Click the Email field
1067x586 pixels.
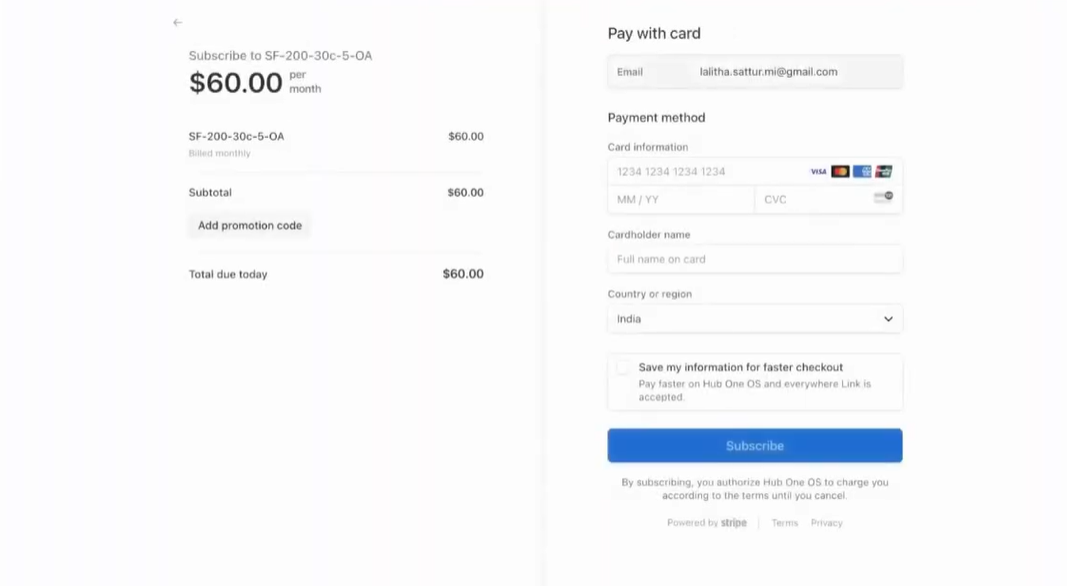click(767, 72)
